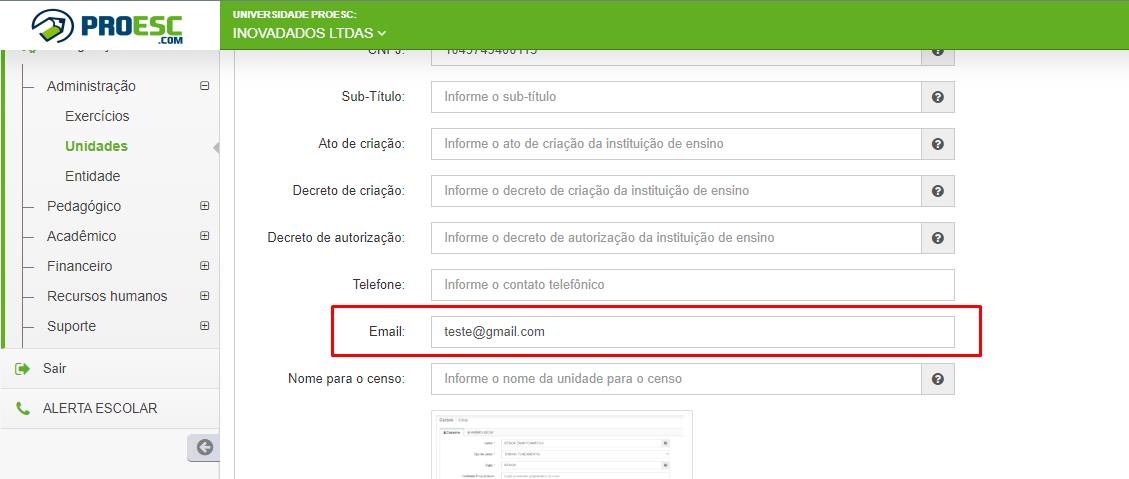Open the Financeiro menu item
The height and width of the screenshot is (479, 1129).
pos(80,267)
